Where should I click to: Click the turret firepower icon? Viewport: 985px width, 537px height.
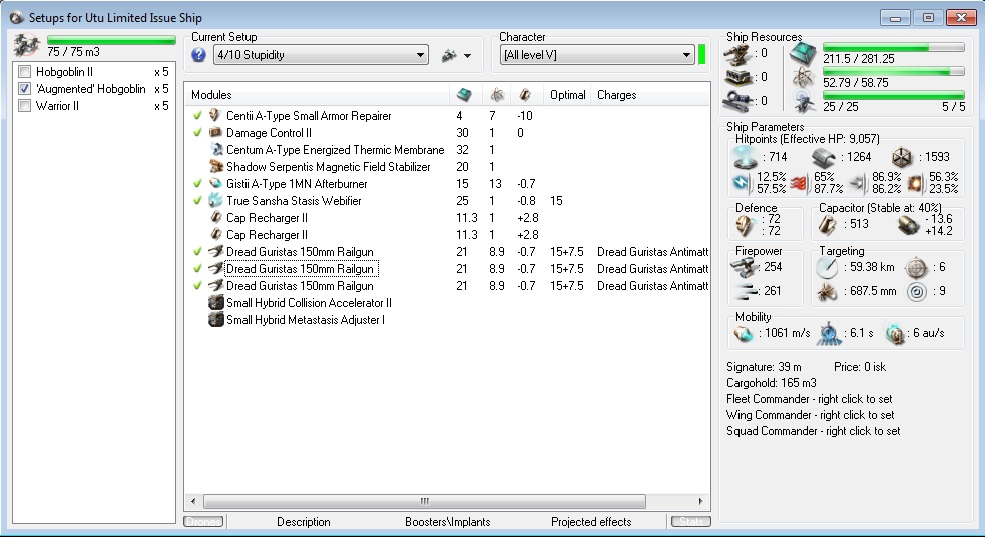(745, 268)
